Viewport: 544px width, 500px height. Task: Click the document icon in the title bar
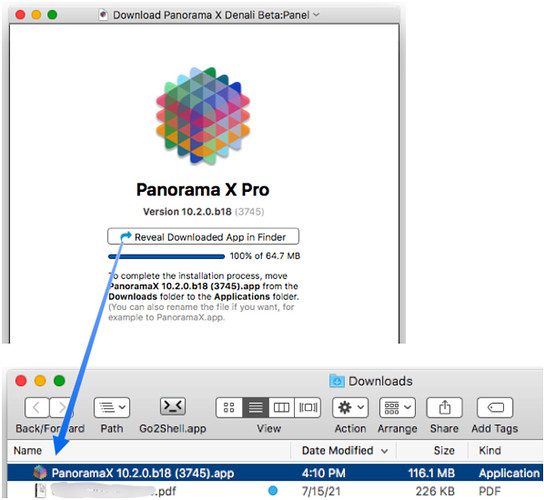103,15
